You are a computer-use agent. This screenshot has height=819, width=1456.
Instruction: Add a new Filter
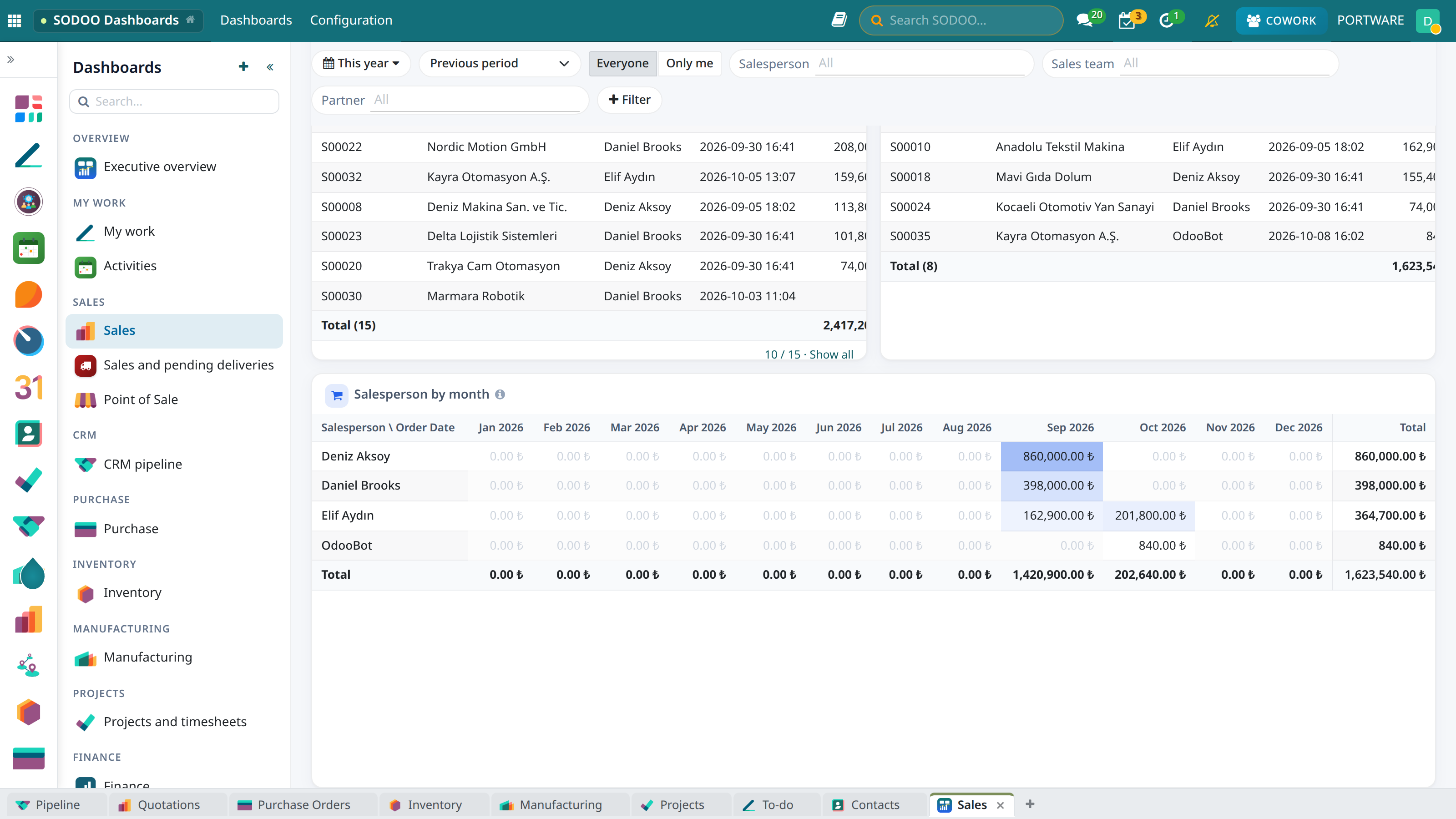[x=630, y=100]
